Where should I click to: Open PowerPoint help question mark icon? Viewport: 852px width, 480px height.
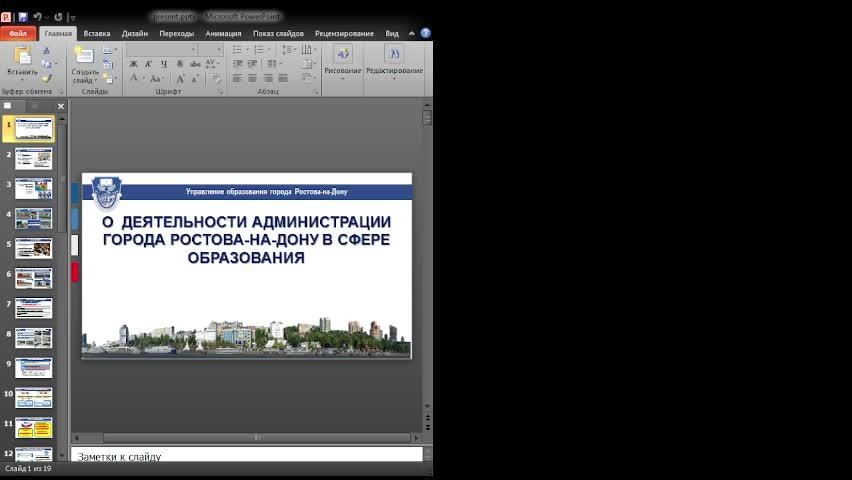tap(426, 33)
